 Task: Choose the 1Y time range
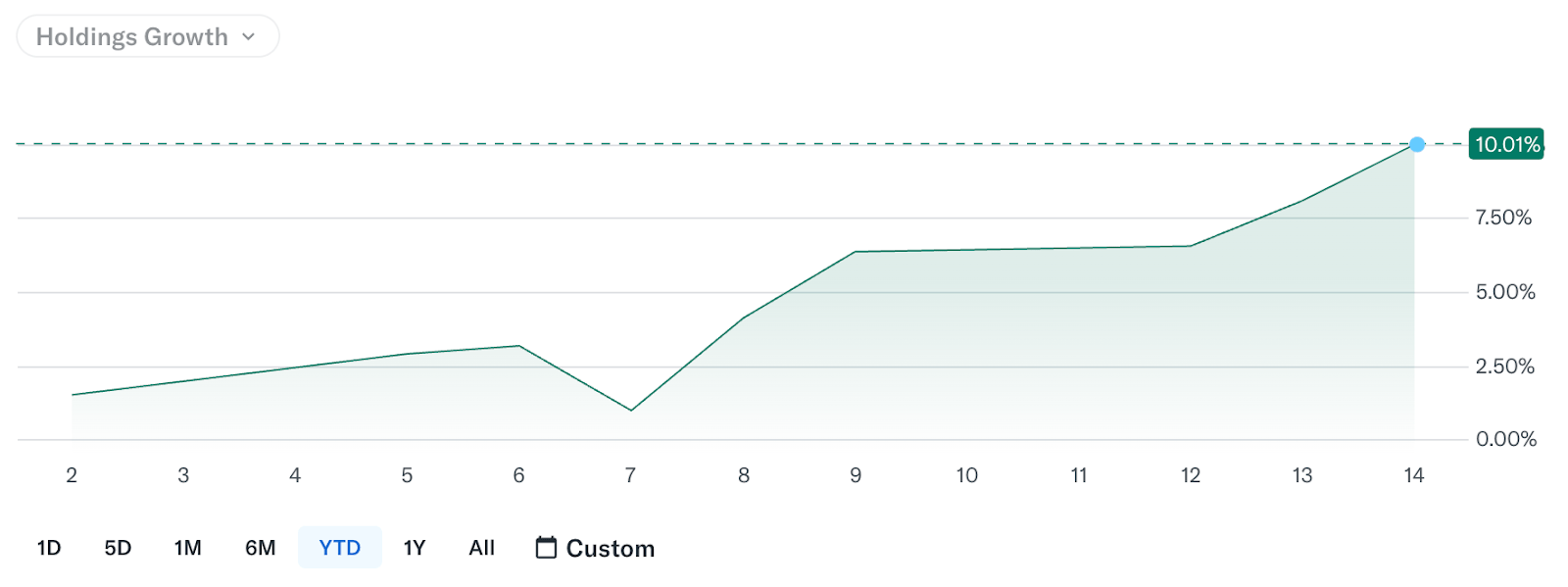(x=415, y=548)
